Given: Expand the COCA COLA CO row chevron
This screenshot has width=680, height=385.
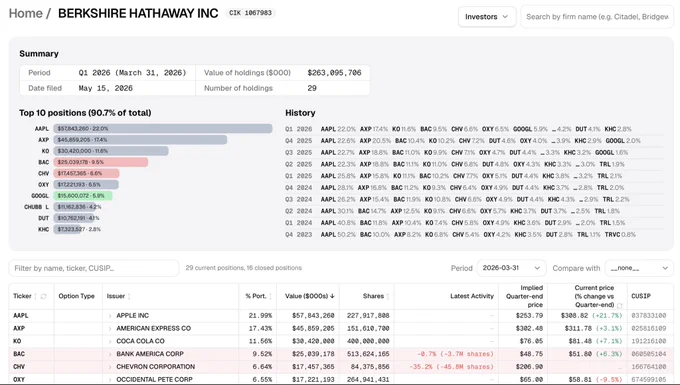Looking at the screenshot, I should 110,341.
